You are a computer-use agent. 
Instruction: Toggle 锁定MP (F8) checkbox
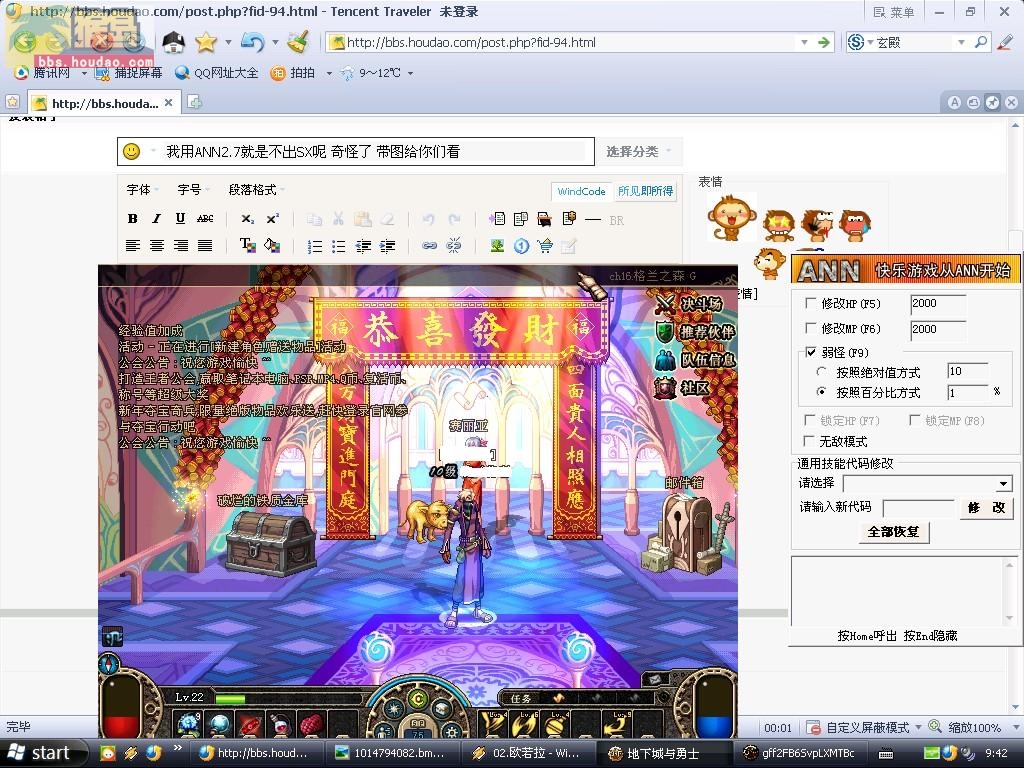(915, 420)
